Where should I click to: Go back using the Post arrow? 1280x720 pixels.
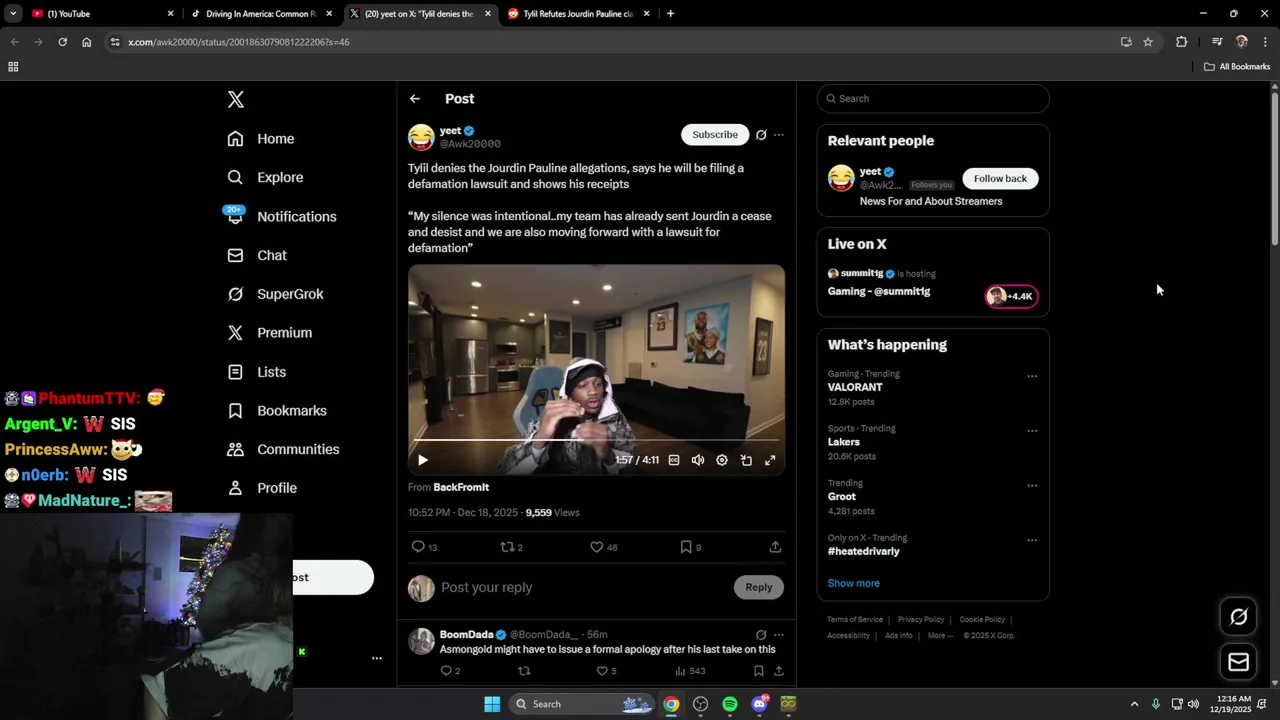[x=415, y=99]
